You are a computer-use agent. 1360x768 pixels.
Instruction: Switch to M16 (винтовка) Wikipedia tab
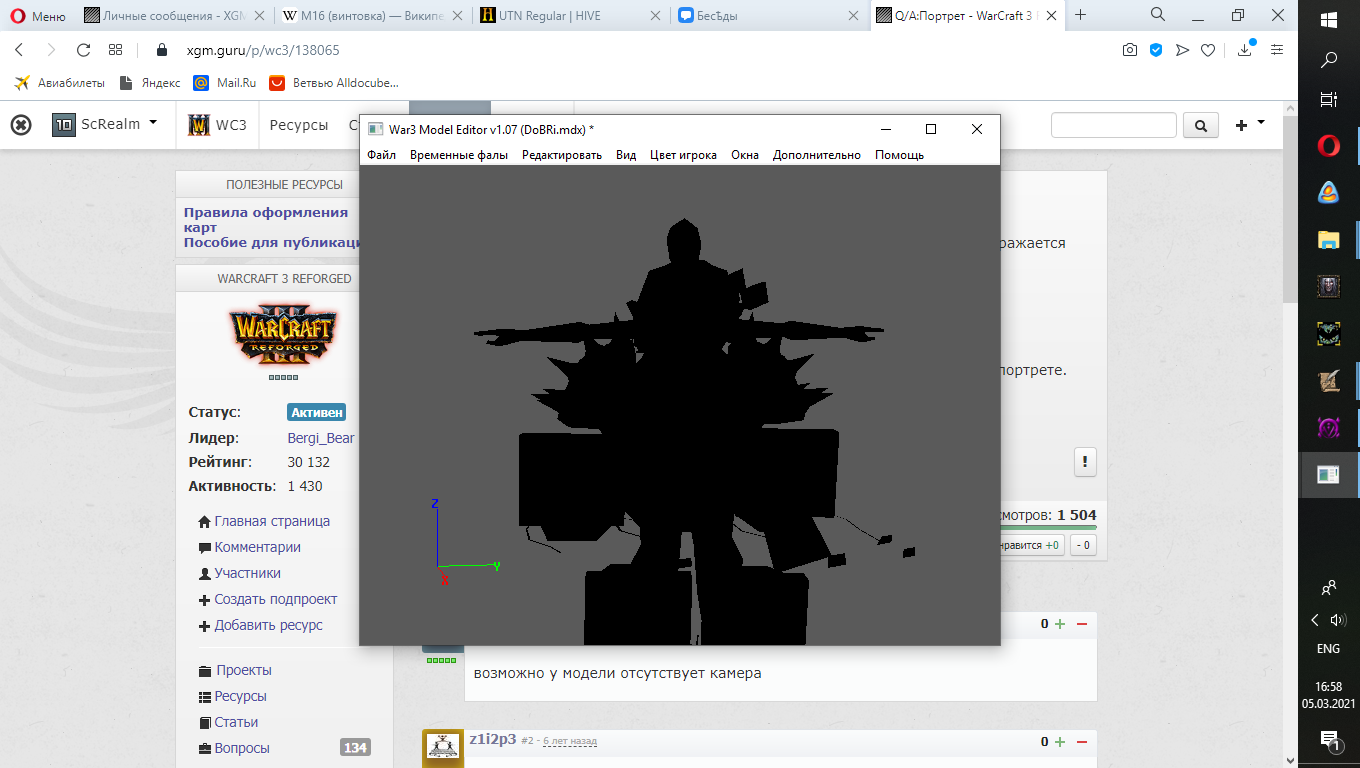(371, 16)
